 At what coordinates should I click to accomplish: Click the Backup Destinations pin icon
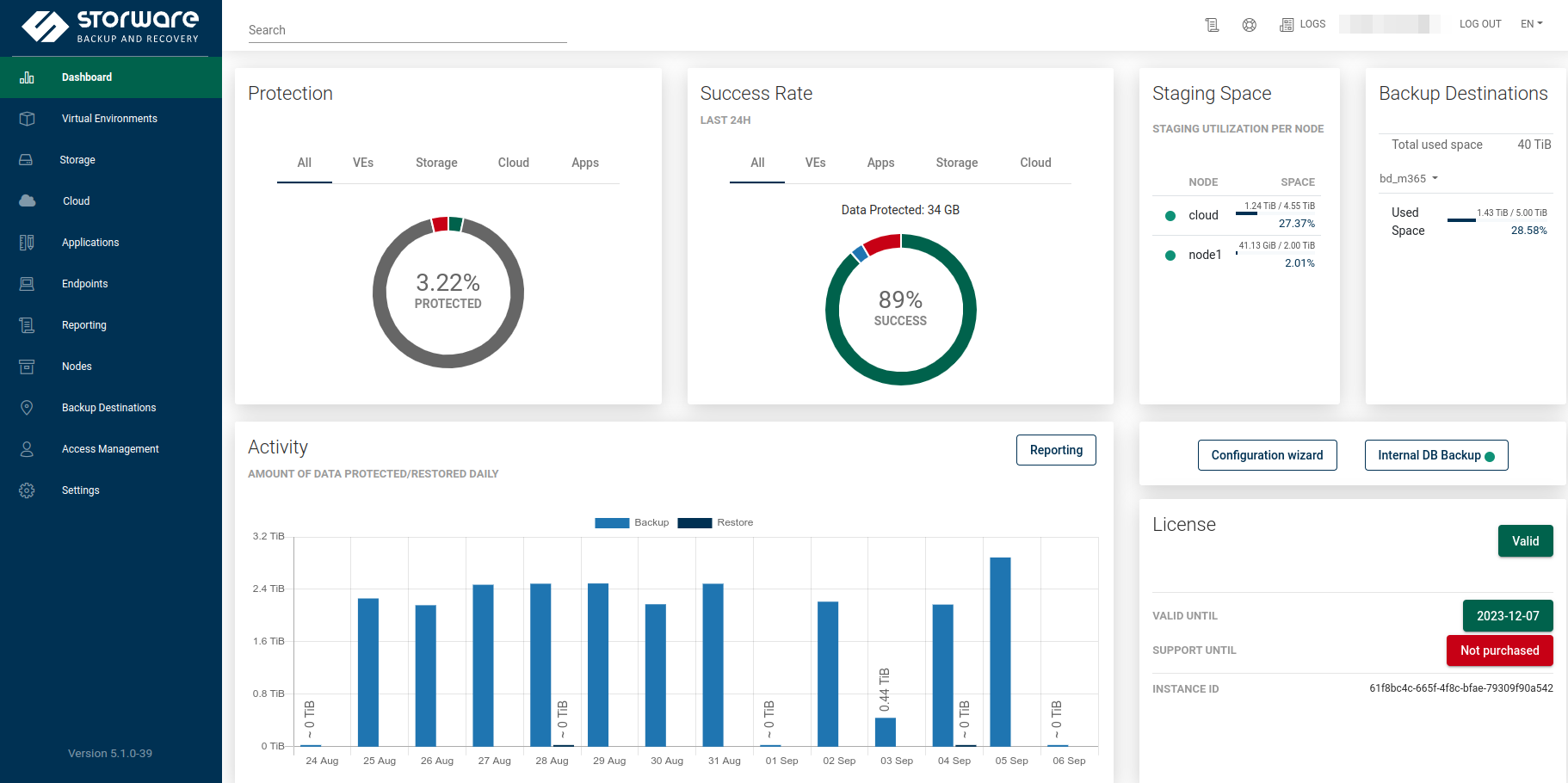tap(27, 408)
